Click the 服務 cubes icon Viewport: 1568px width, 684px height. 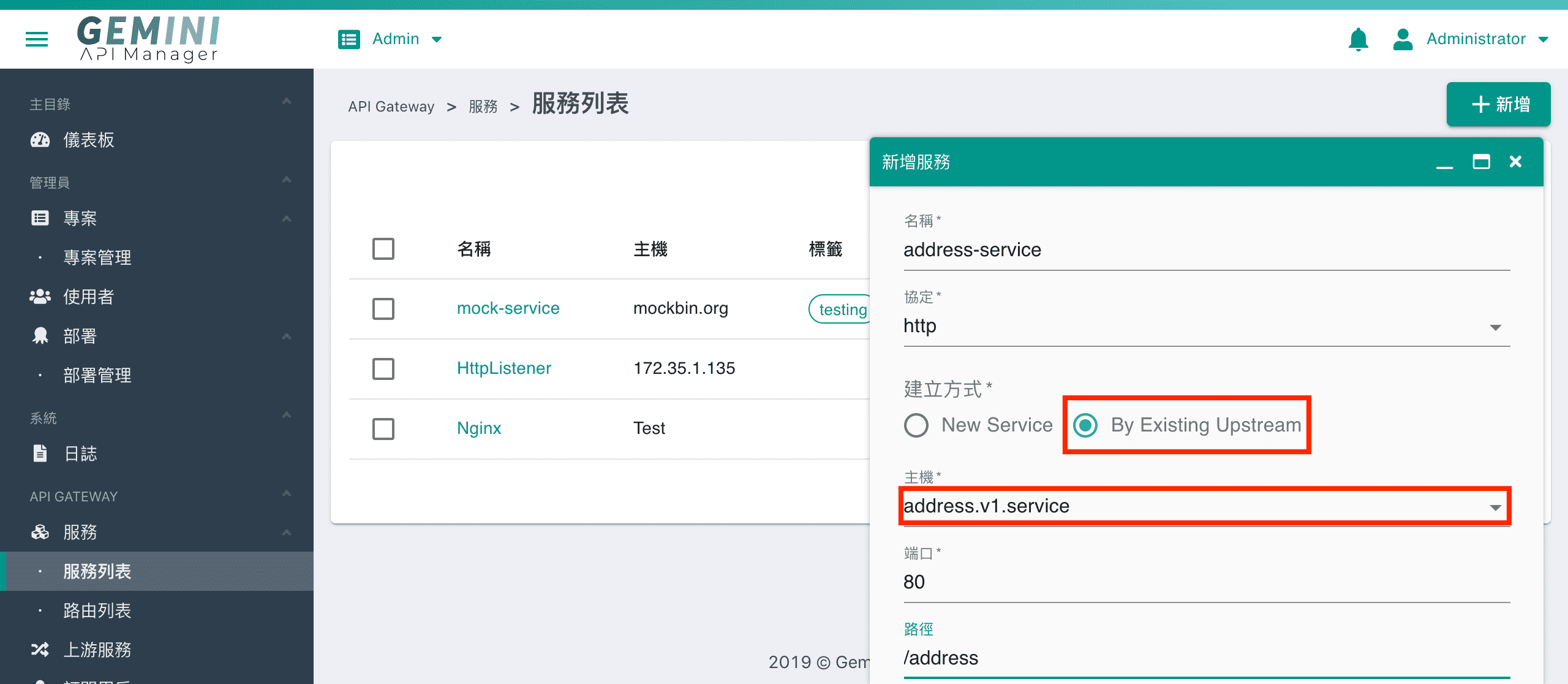point(40,532)
